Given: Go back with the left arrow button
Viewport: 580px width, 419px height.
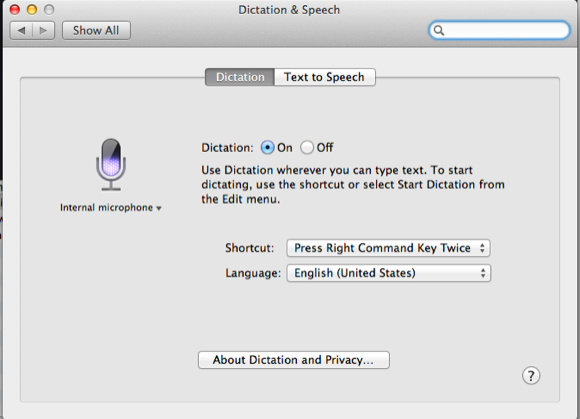Looking at the screenshot, I should click(21, 31).
